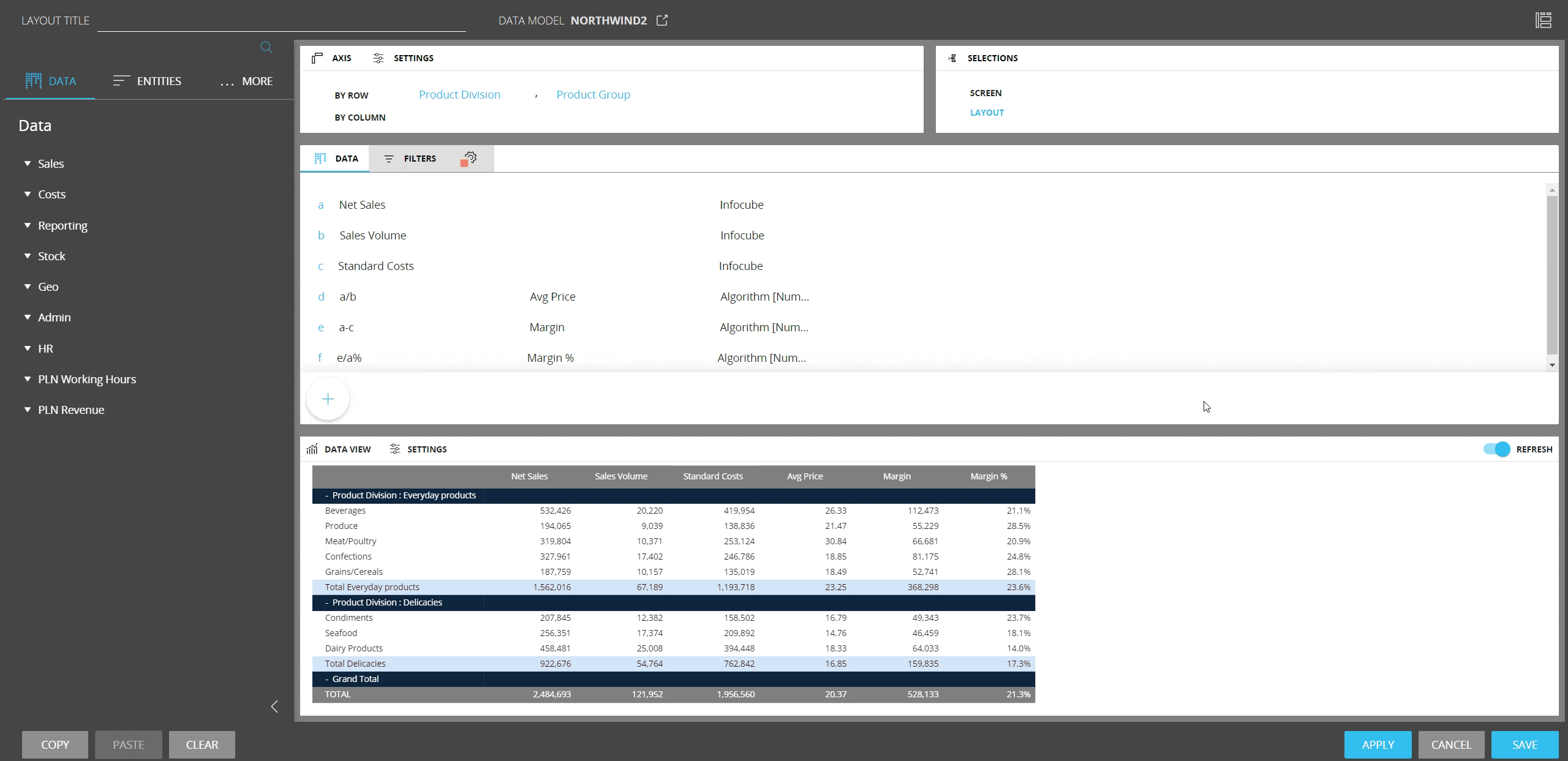1568x761 pixels.
Task: Open data model external link icon
Action: [x=662, y=20]
